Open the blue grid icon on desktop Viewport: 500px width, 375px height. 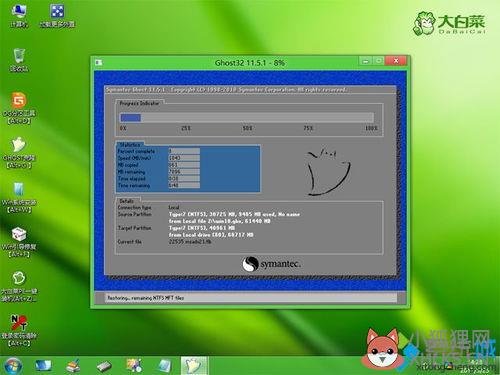click(x=57, y=15)
